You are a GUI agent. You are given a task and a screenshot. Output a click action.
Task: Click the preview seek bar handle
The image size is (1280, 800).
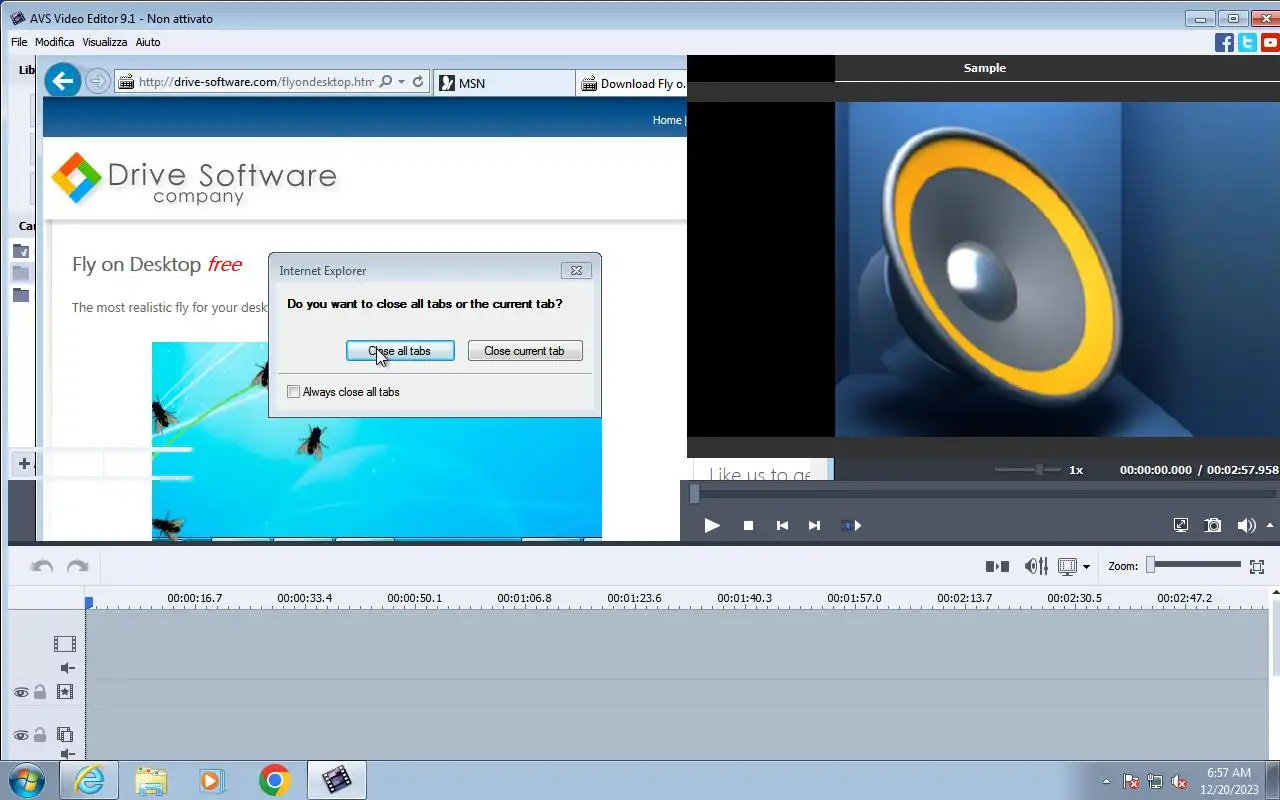[694, 493]
